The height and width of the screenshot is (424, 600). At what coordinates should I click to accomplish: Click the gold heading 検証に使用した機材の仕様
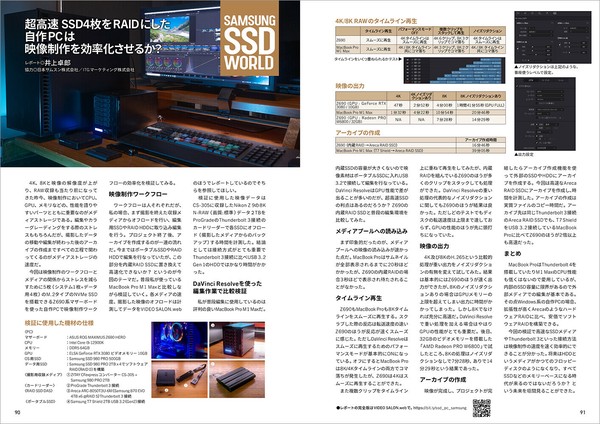point(59,323)
